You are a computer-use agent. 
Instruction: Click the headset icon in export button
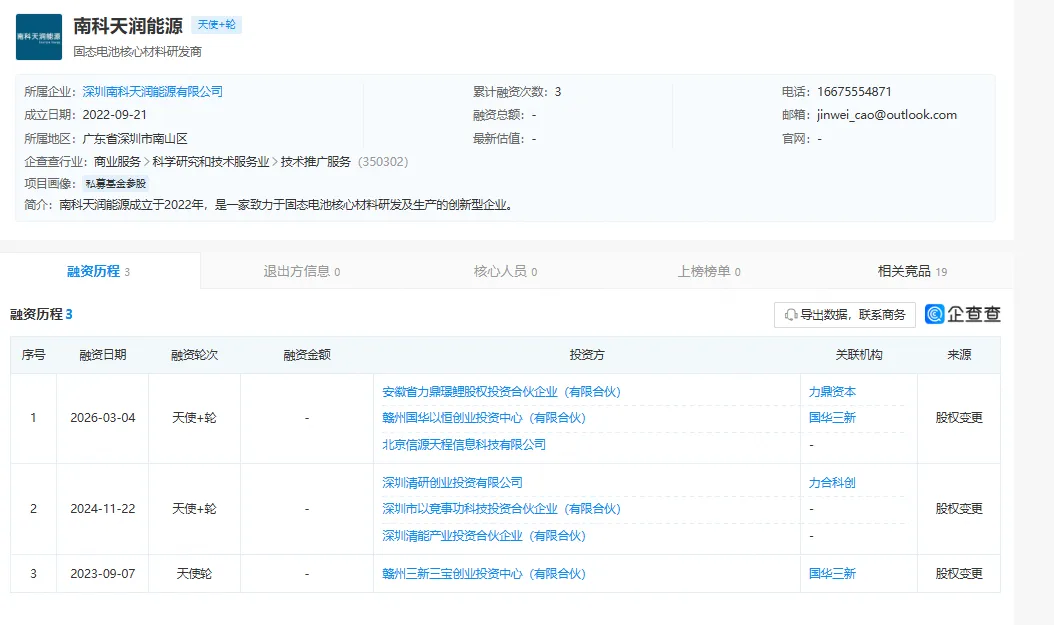coord(790,315)
